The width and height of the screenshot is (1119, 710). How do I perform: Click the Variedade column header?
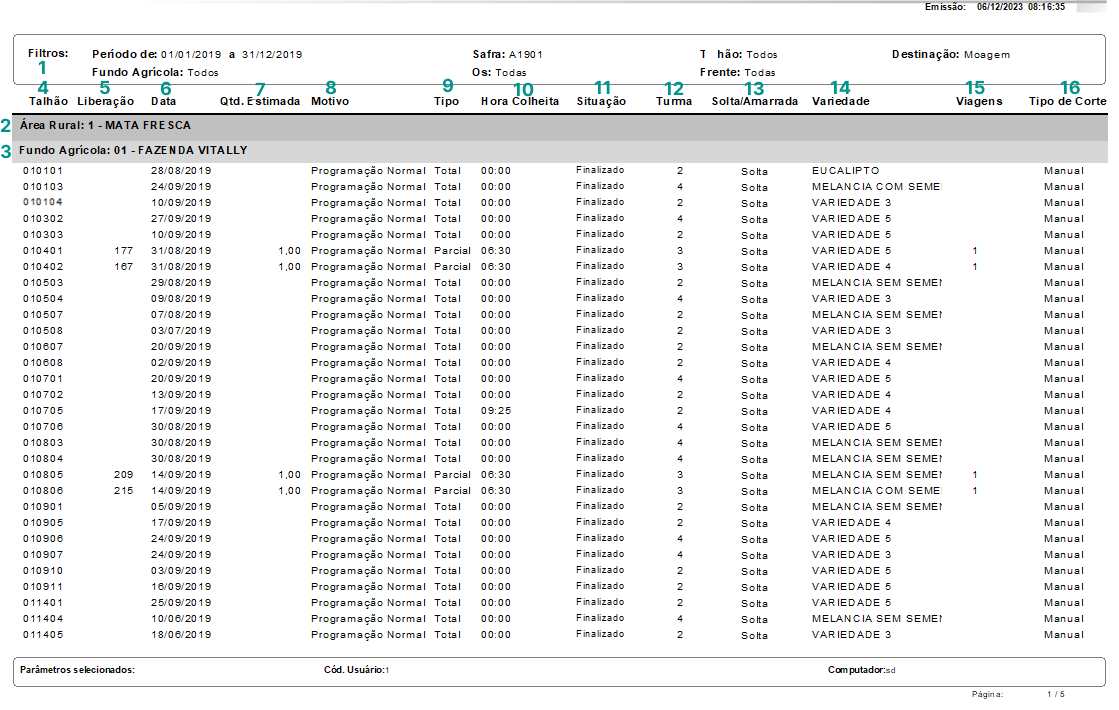click(841, 101)
